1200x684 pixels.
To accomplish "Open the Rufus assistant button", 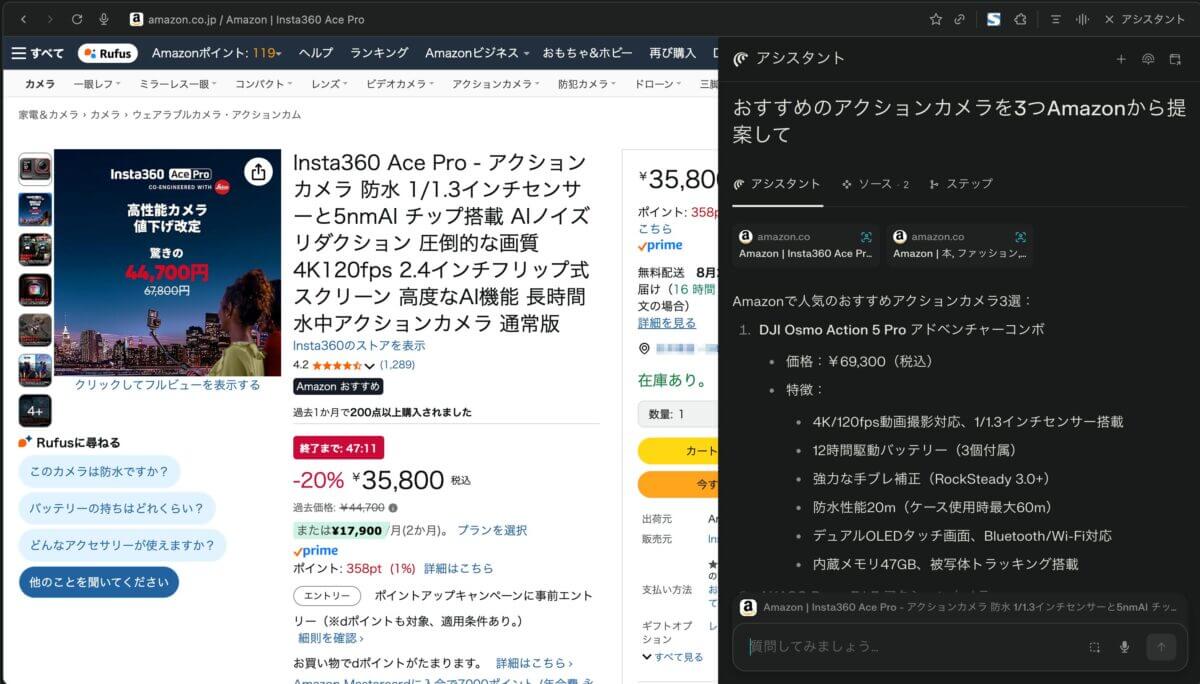I will pos(108,53).
